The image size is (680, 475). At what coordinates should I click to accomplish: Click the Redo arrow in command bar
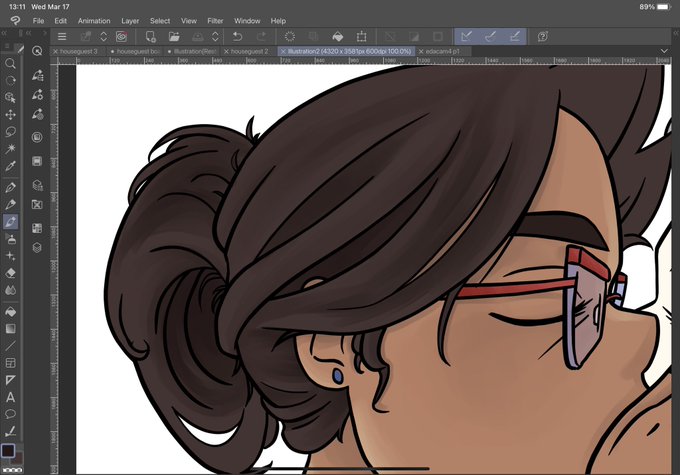pyautogui.click(x=261, y=36)
